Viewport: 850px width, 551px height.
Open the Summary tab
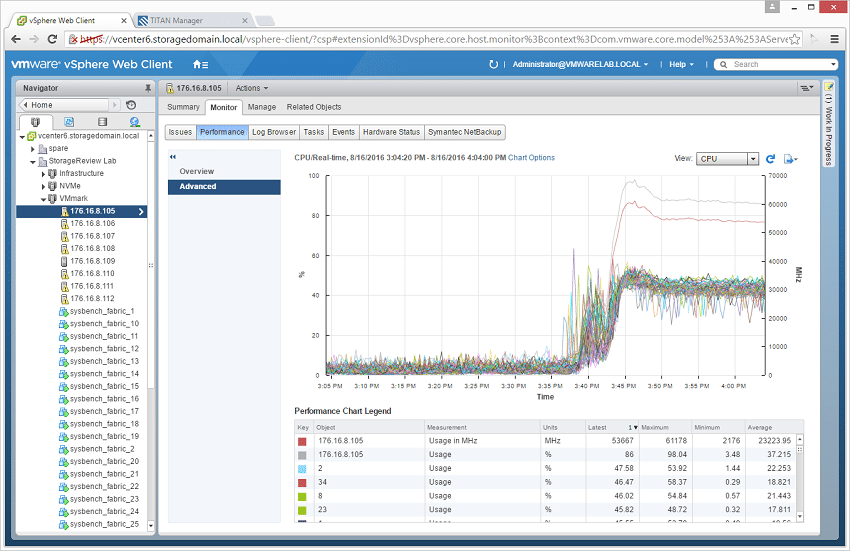pyautogui.click(x=183, y=107)
